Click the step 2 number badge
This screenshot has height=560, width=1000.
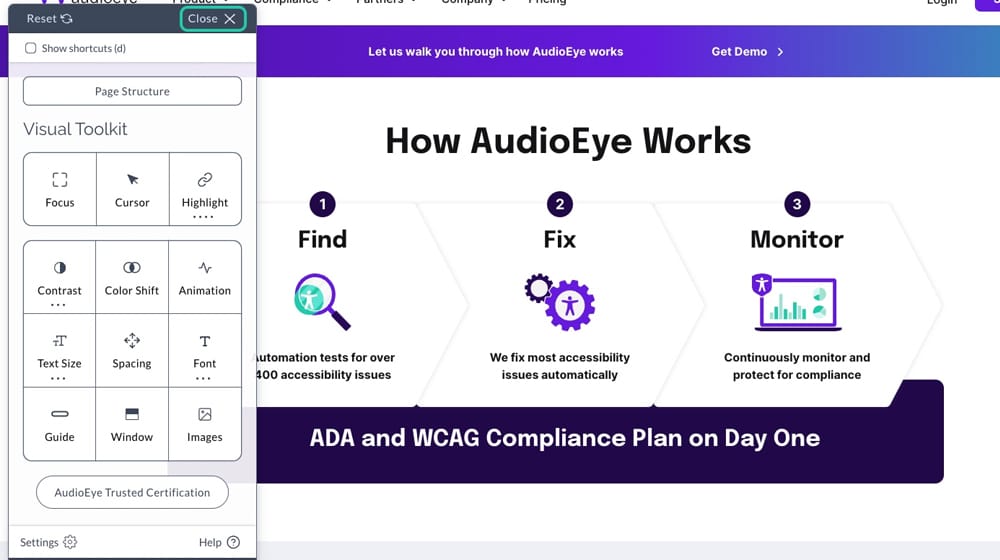(560, 204)
